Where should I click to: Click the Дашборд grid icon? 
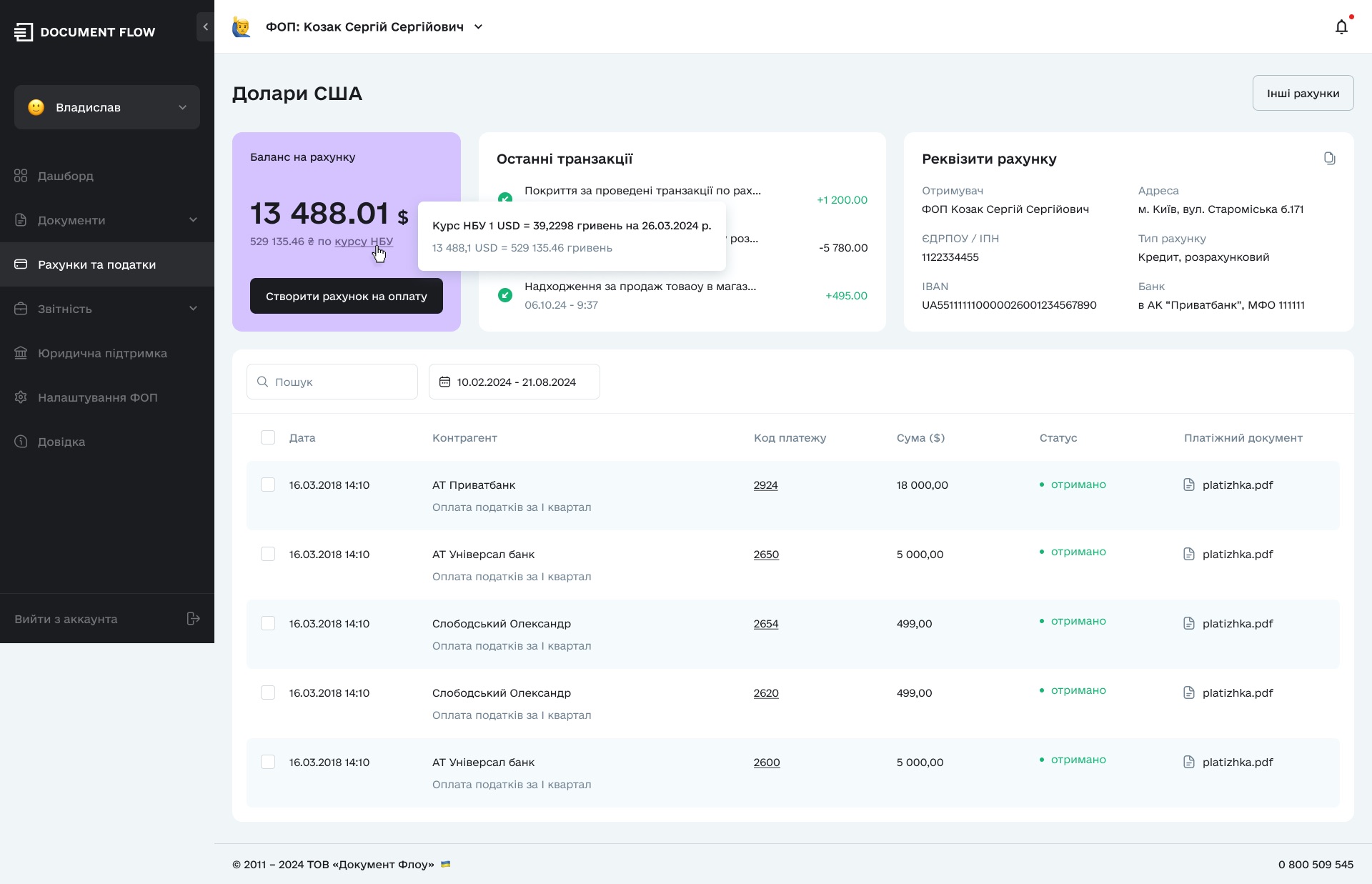coord(21,176)
